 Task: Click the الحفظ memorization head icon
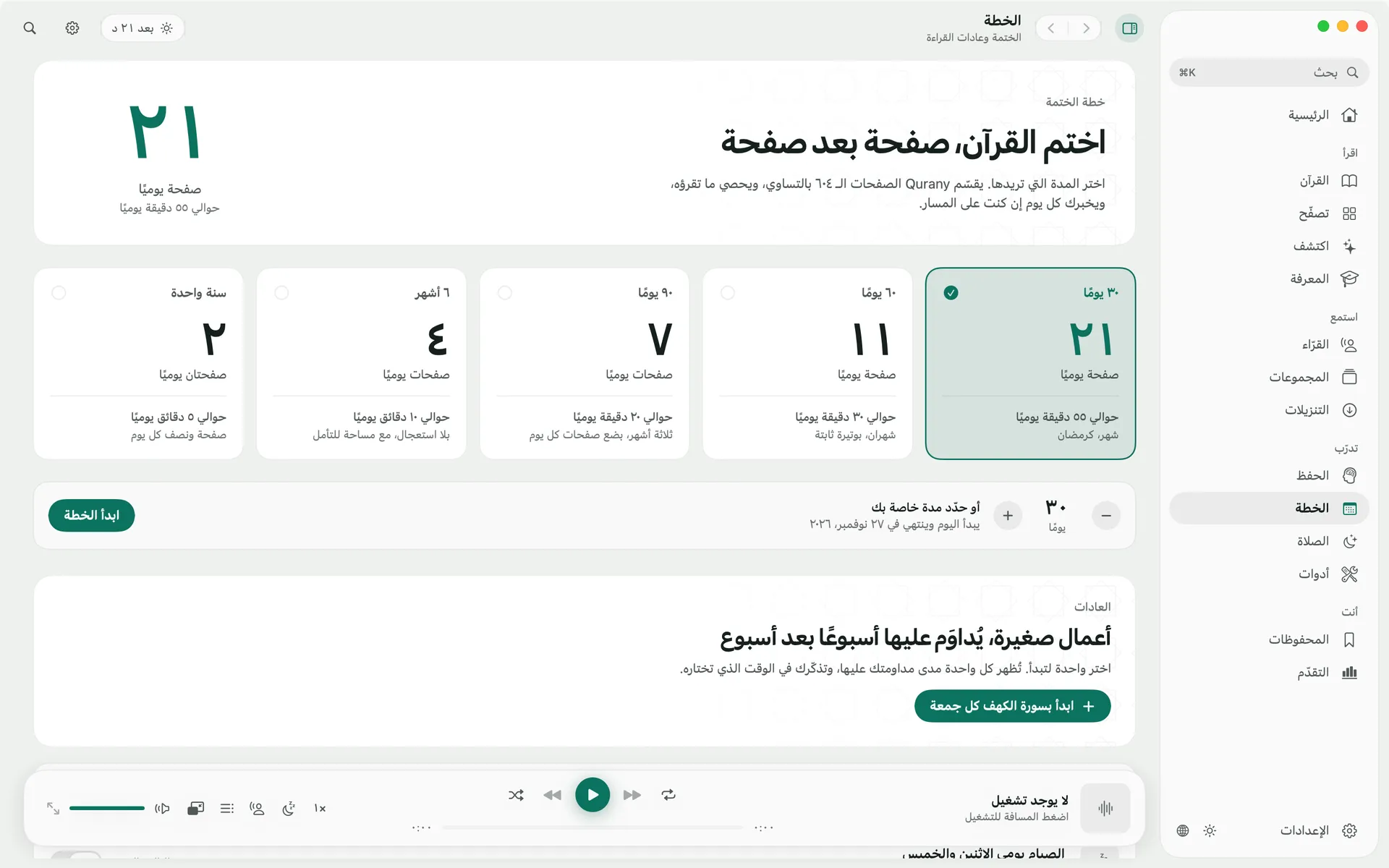(x=1349, y=475)
